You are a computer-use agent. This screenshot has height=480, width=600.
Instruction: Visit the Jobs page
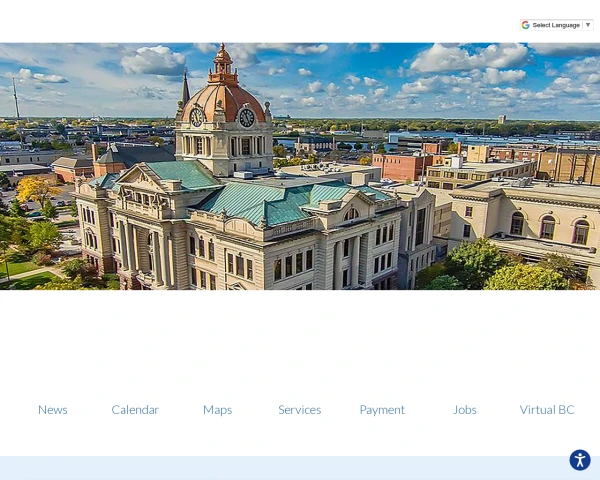pyautogui.click(x=465, y=410)
